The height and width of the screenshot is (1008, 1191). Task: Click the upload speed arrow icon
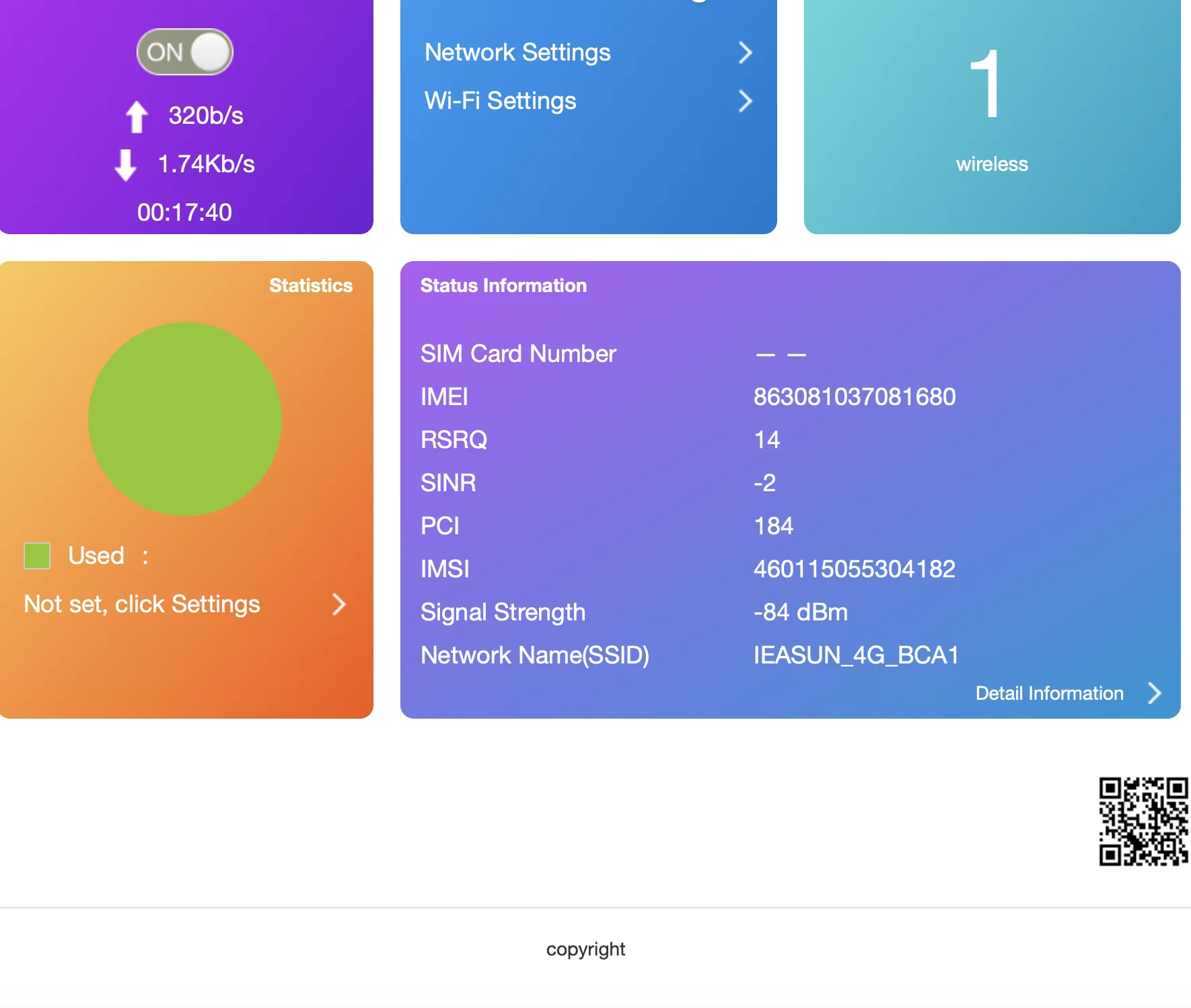point(137,116)
